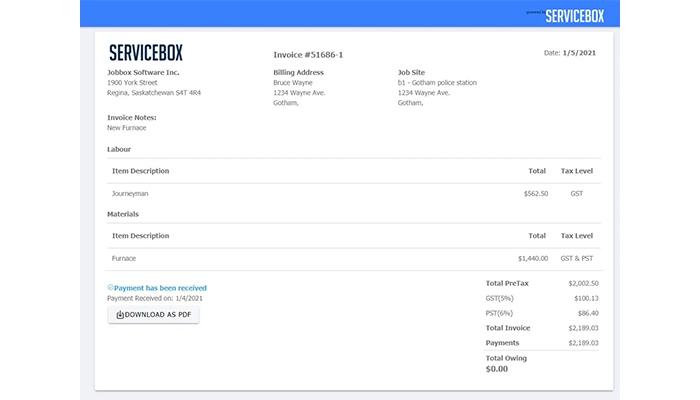Select 'Tax Level' header under Materials
700x400 pixels.
tap(577, 236)
